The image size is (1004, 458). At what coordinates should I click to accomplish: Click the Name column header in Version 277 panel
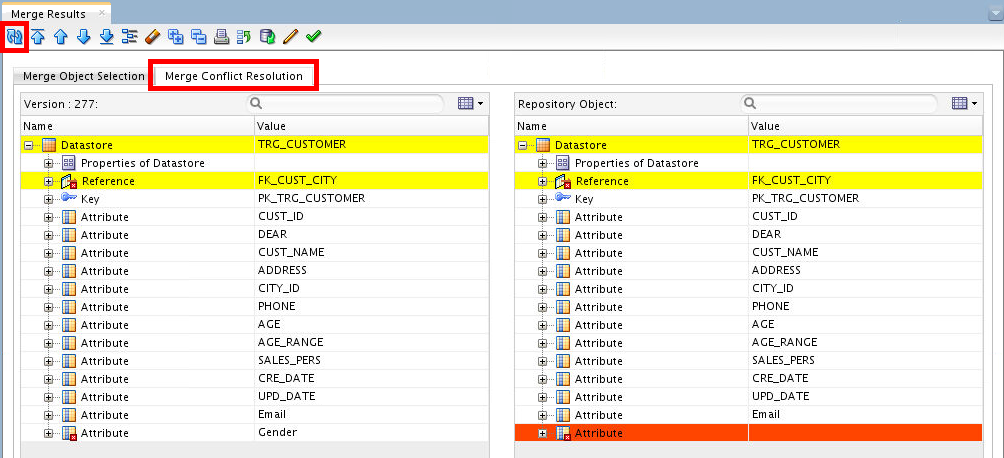point(138,126)
